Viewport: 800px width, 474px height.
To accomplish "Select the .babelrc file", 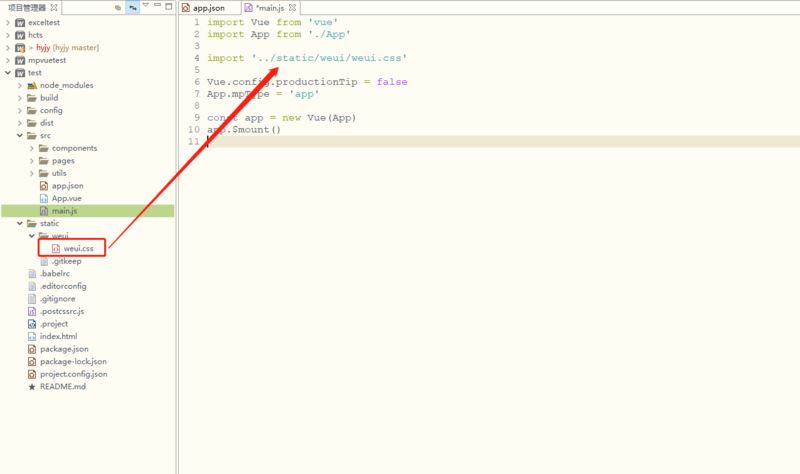I will (x=55, y=273).
